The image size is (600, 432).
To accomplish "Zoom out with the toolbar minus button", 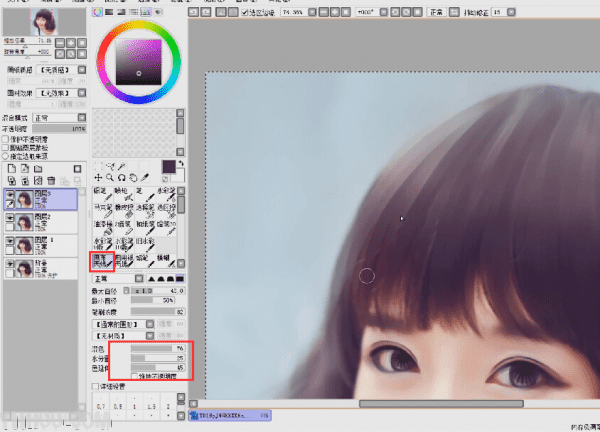I will (324, 12).
